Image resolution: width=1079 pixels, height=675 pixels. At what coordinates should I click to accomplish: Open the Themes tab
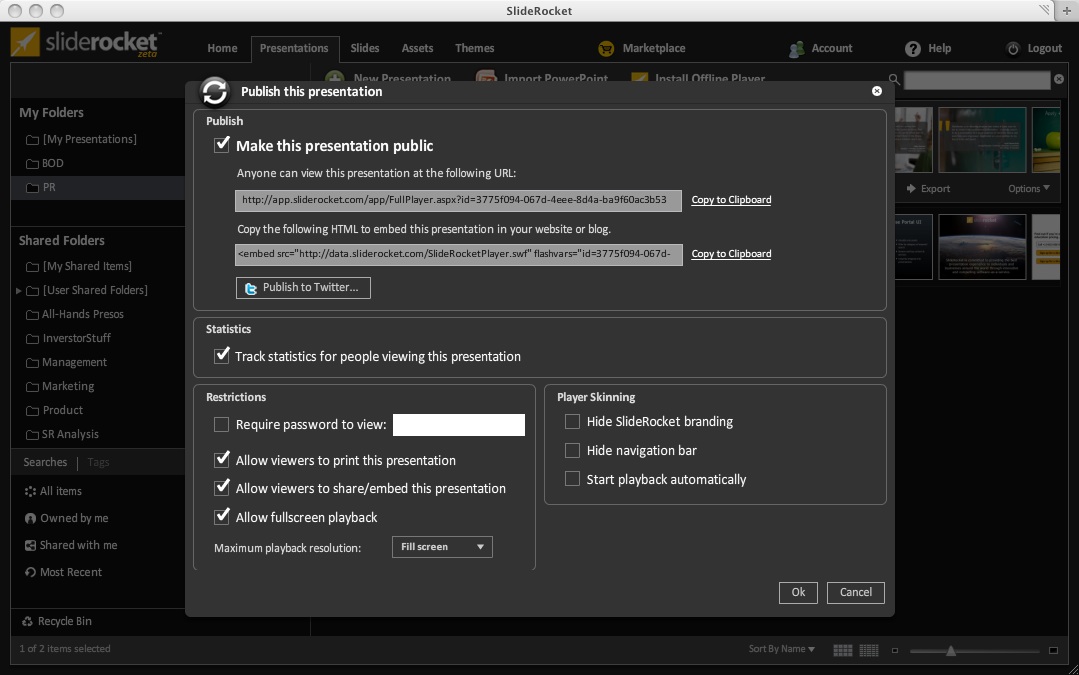point(474,48)
